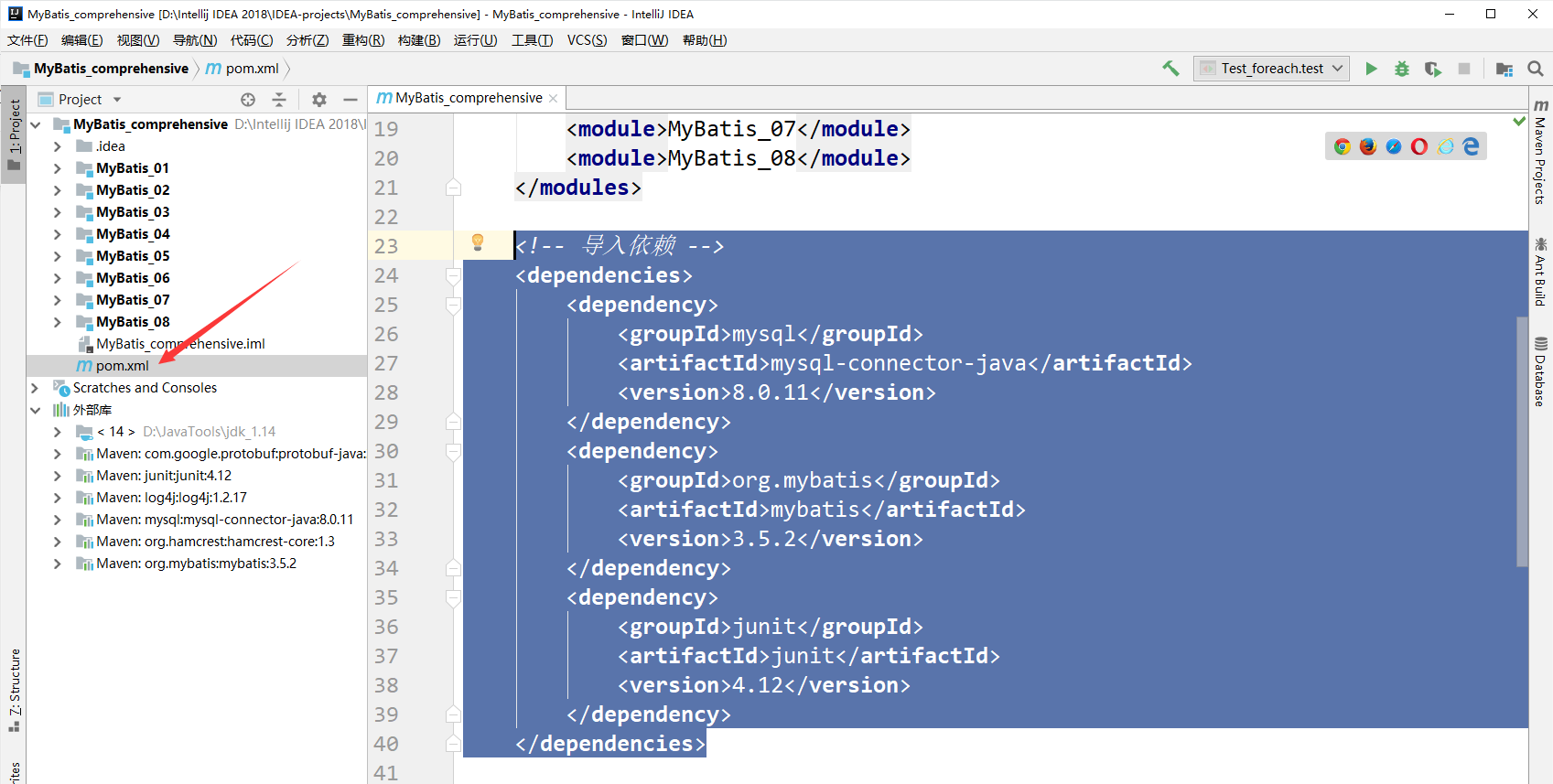Expand the .idea folder
Viewport: 1553px width, 784px height.
click(58, 146)
